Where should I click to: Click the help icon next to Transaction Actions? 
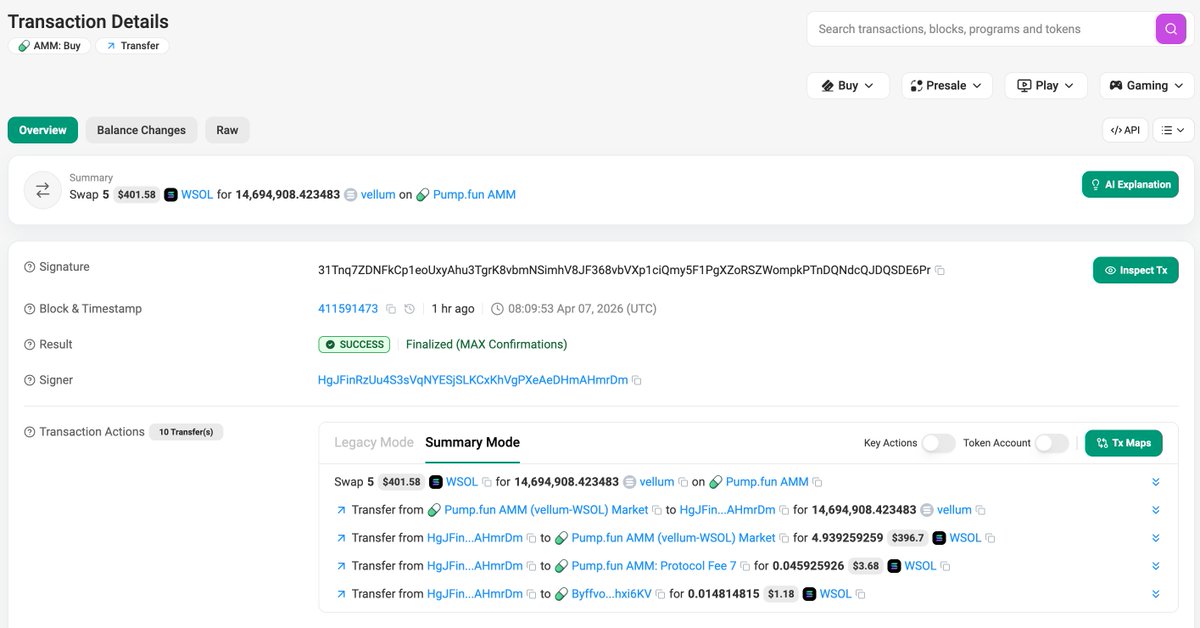click(30, 433)
